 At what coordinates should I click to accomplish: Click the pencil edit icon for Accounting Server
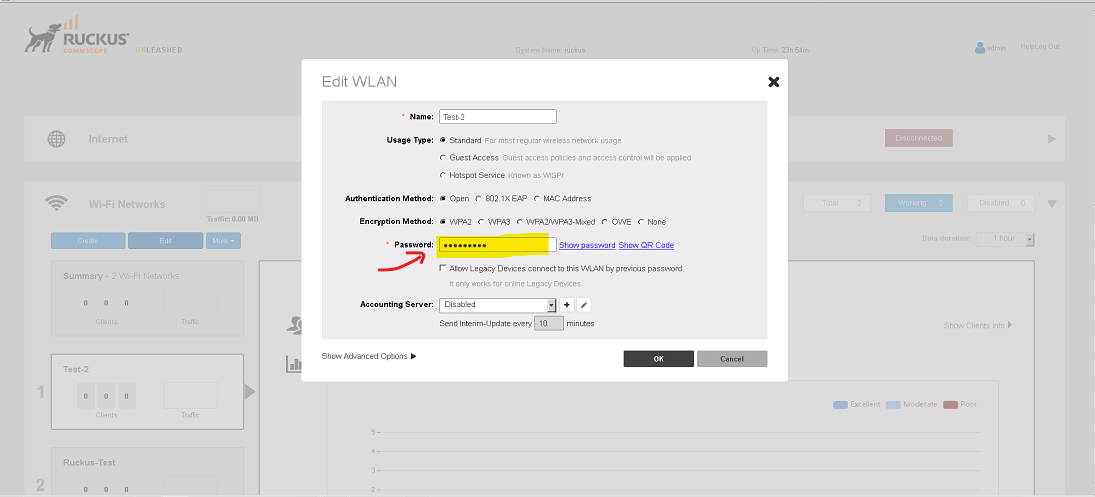[x=585, y=305]
